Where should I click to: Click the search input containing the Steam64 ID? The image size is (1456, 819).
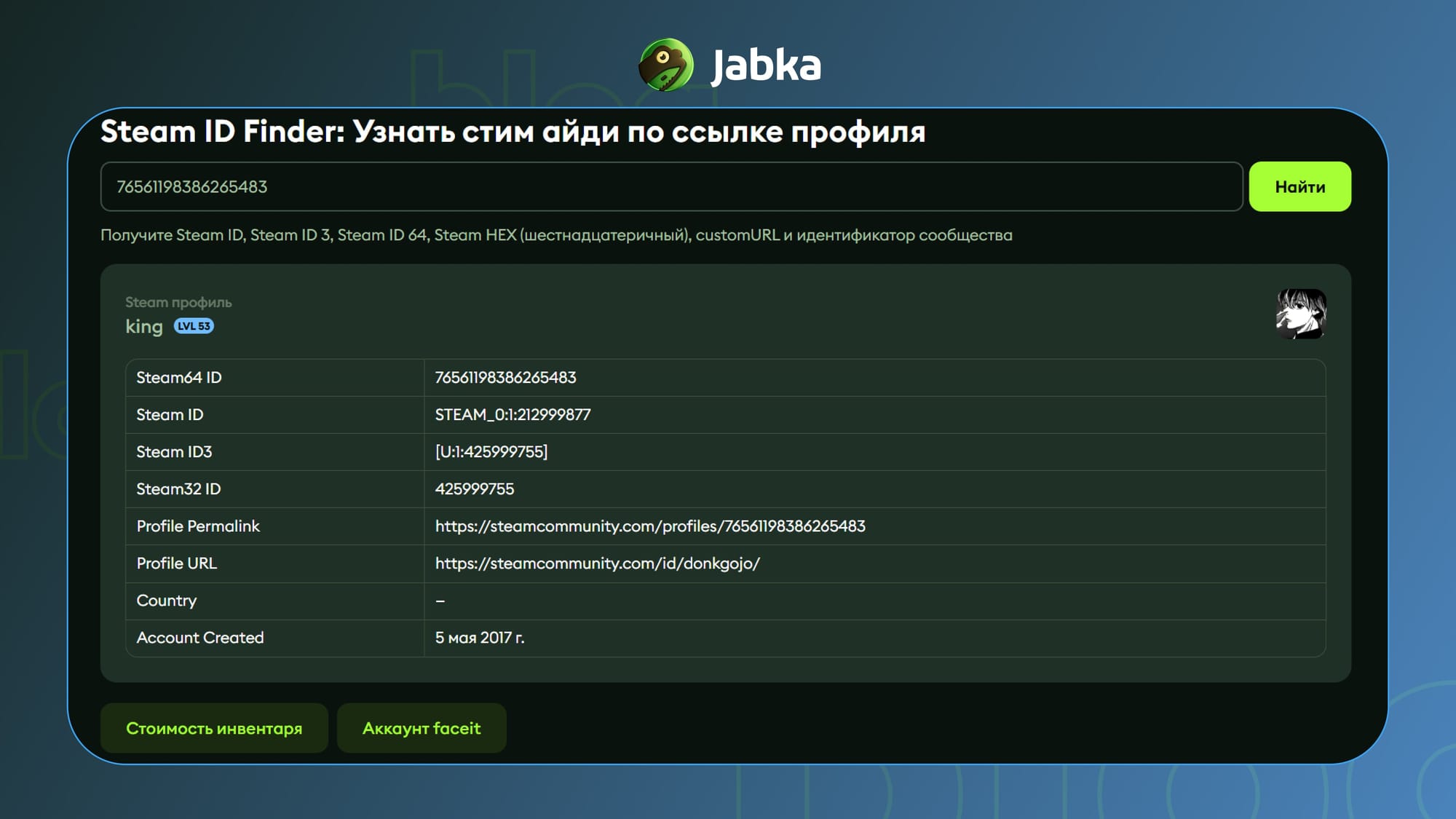point(655,186)
